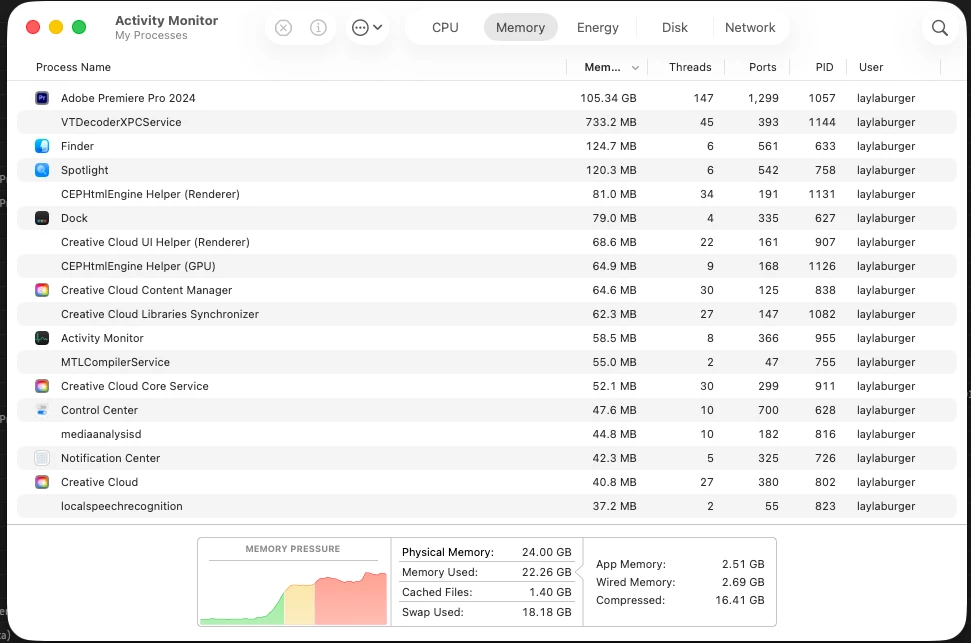The image size is (971, 643).
Task: Click PID 1057 cell
Action: 822,98
